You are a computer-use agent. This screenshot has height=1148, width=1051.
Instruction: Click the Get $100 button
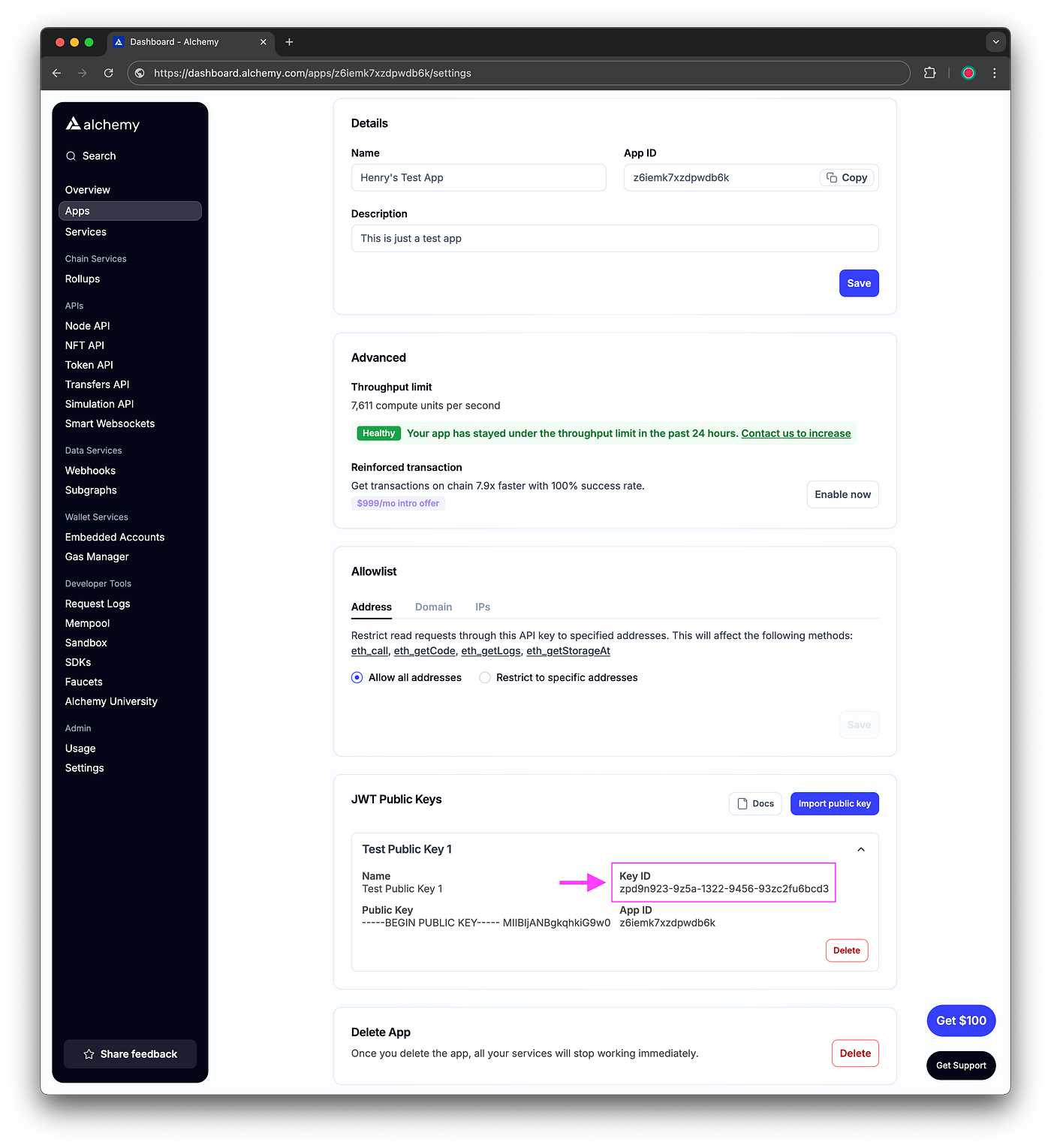pos(962,1020)
